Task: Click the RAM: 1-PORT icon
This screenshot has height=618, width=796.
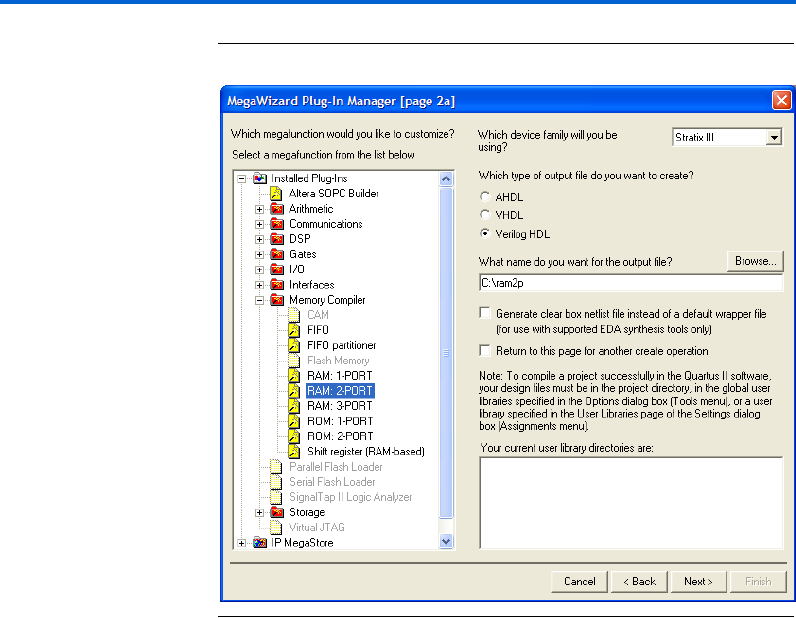Action: click(294, 376)
